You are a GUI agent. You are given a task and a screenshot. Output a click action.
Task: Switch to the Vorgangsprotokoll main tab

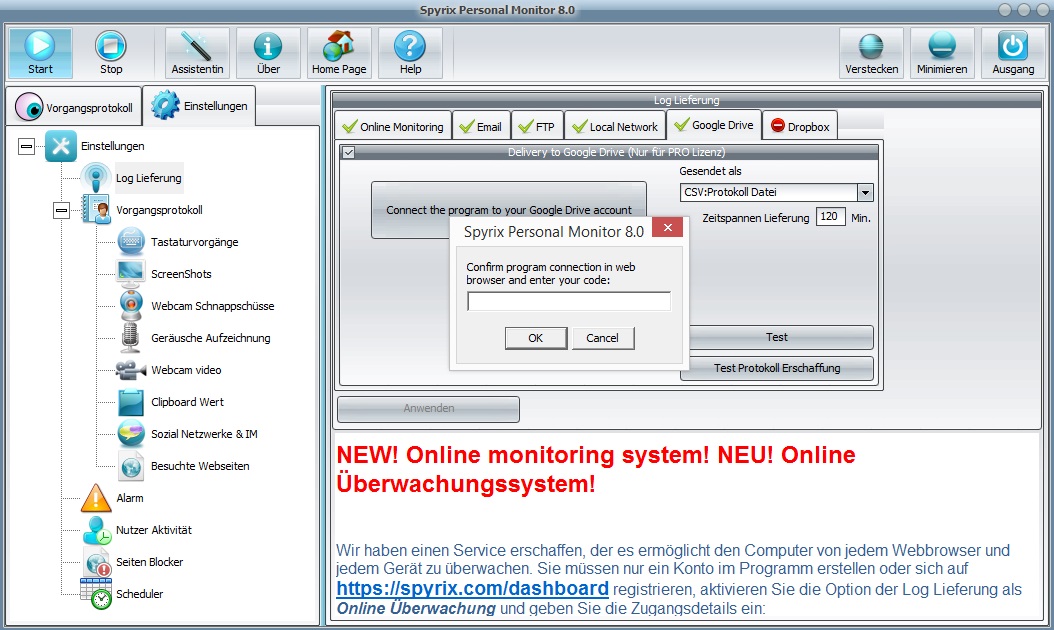[75, 107]
